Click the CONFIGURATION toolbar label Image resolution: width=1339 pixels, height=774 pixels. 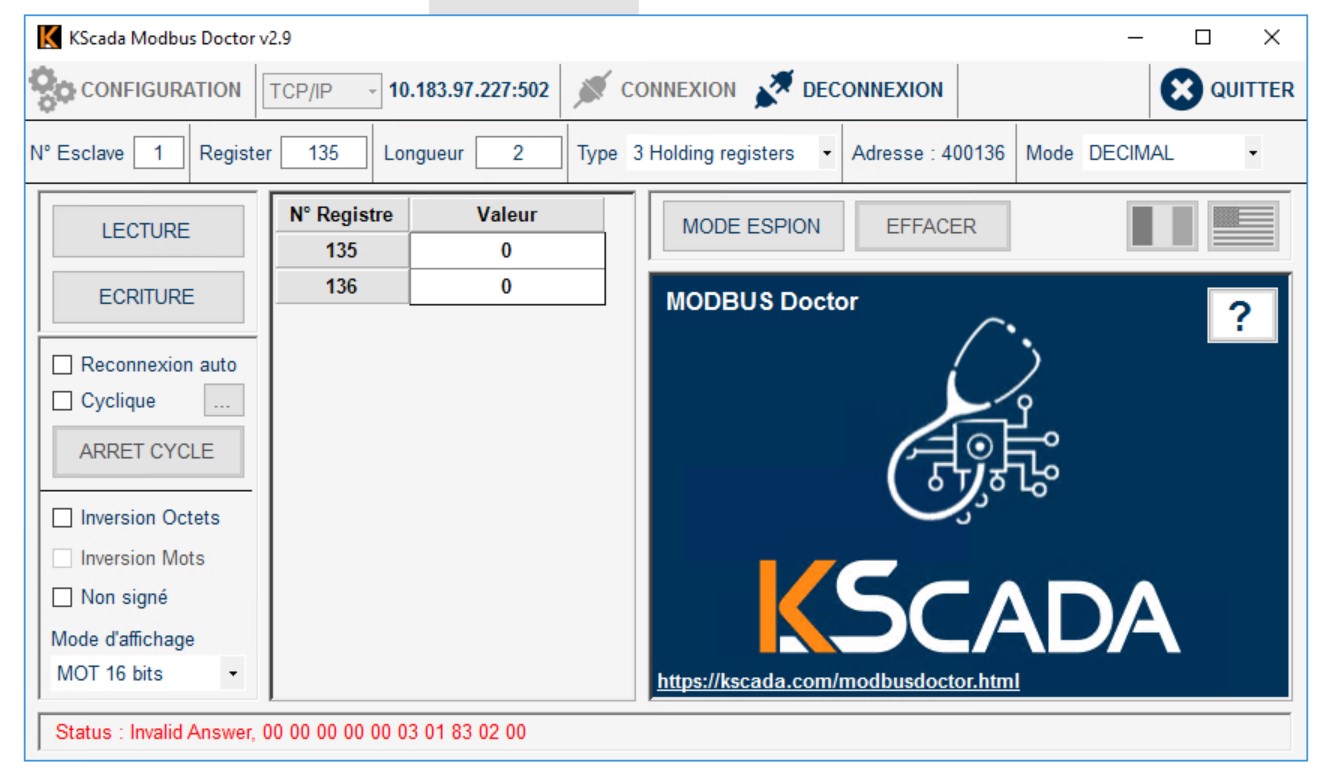click(161, 90)
